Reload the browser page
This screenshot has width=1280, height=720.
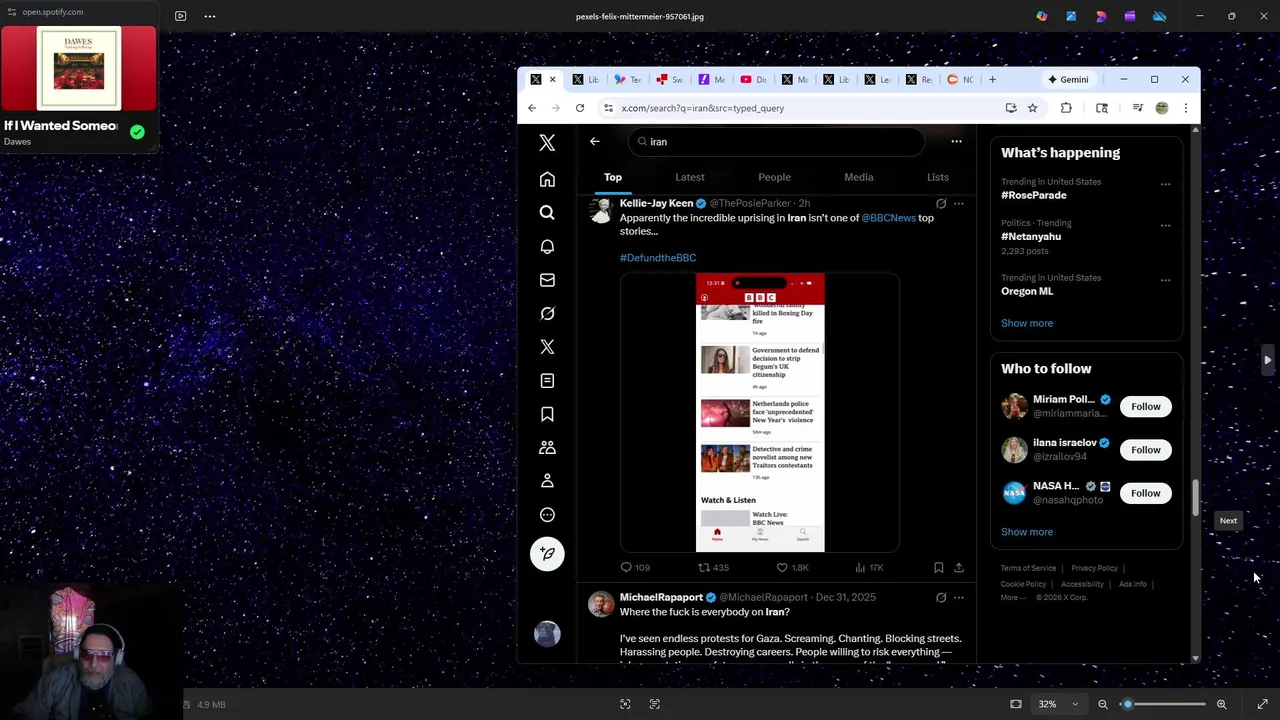580,108
